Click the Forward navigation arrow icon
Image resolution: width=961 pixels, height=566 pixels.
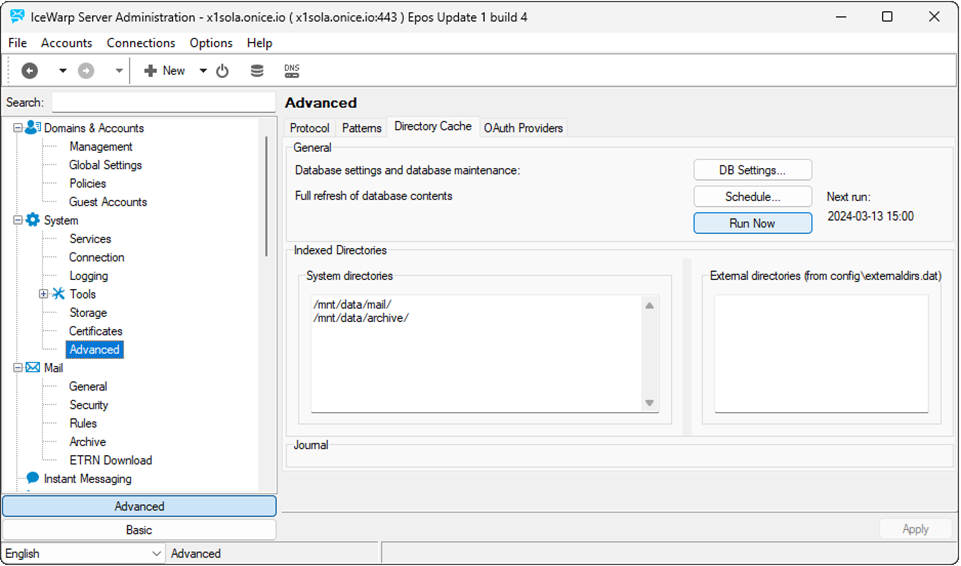tap(86, 71)
